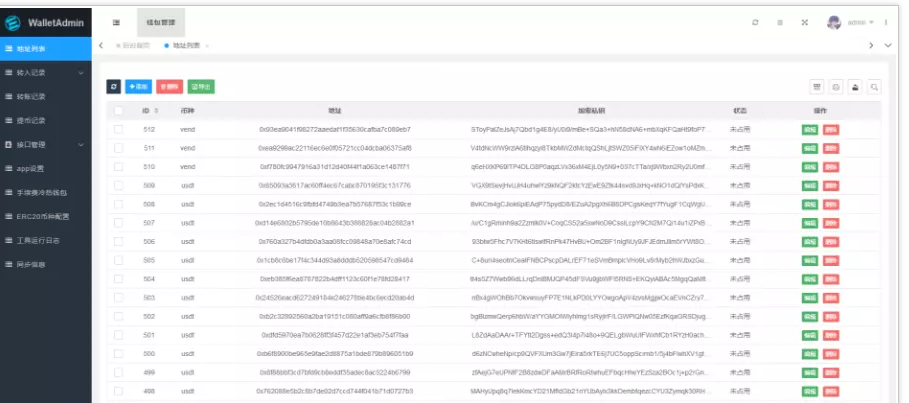The height and width of the screenshot is (403, 909).
Task: Check the box for row ID 505
Action: [x=118, y=260]
